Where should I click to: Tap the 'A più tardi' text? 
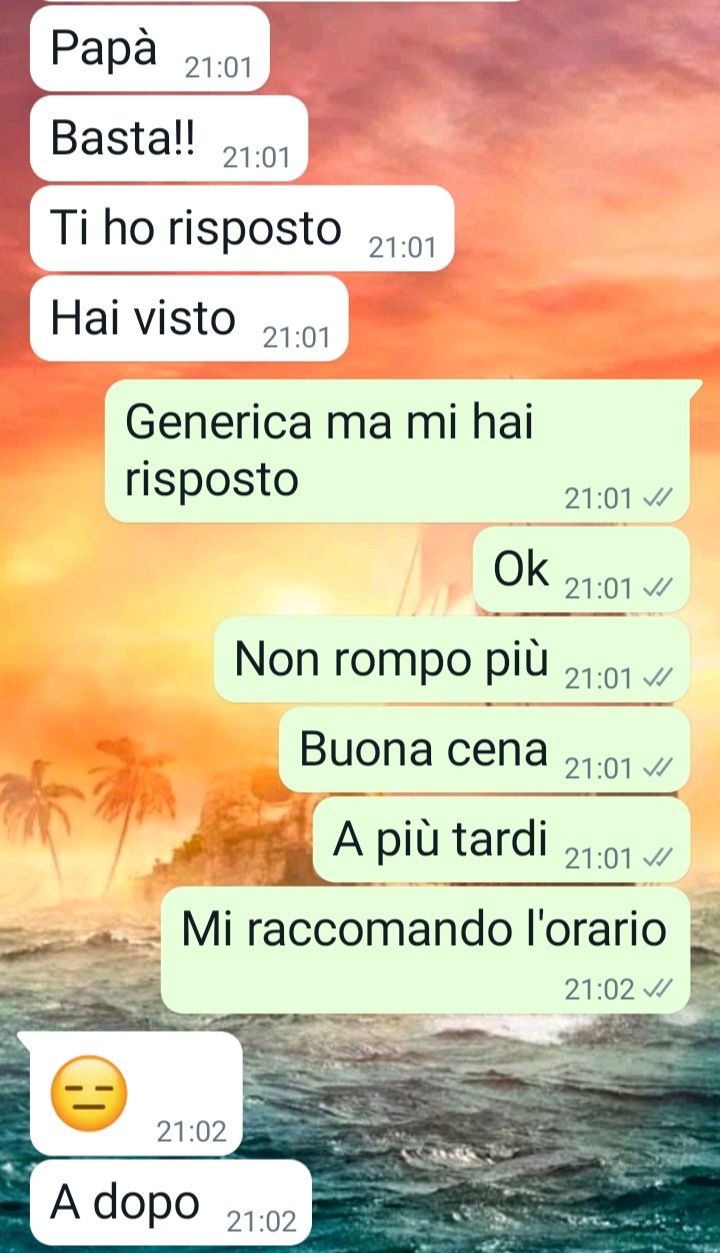(441, 840)
